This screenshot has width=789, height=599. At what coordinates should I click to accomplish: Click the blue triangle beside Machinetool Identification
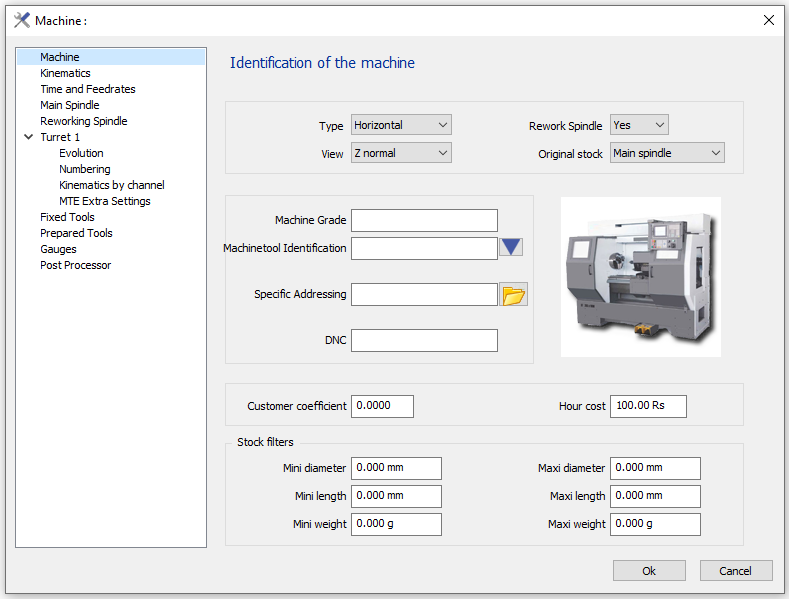(511, 248)
